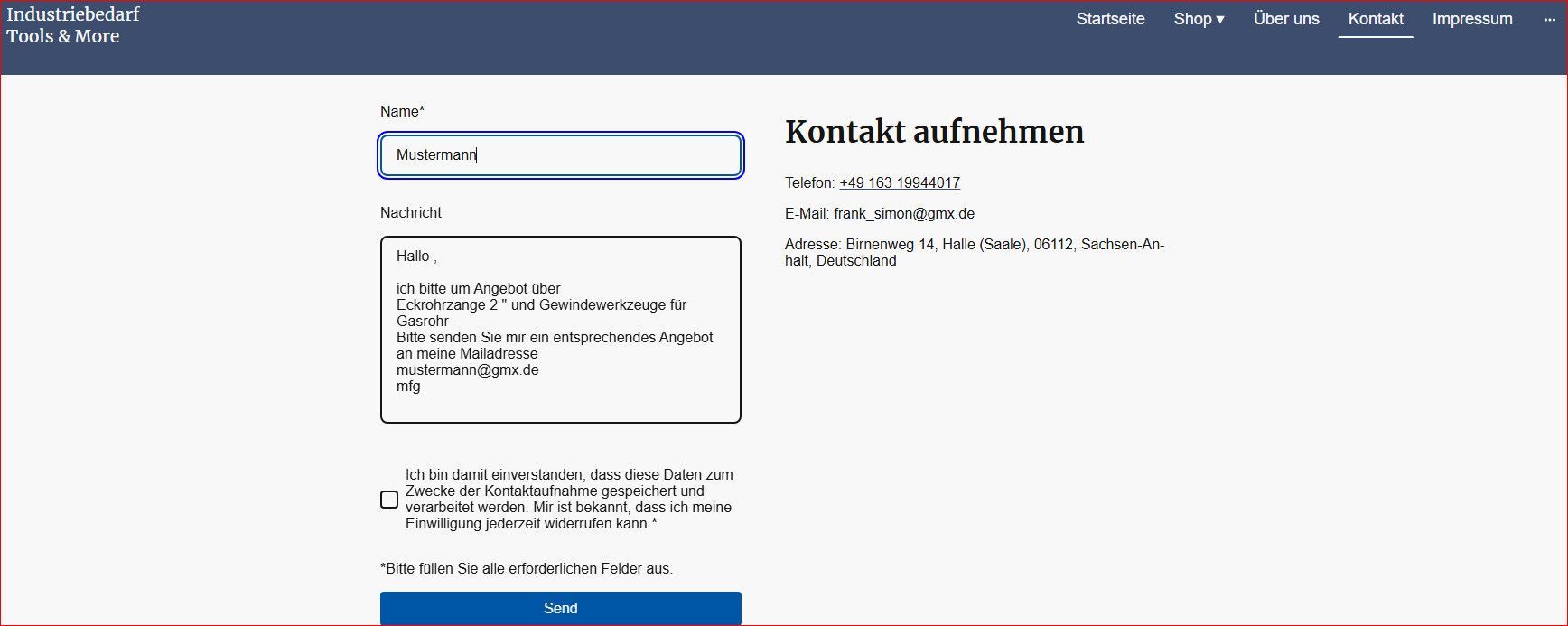Focus the Name field containing Mustermann

pyautogui.click(x=560, y=155)
